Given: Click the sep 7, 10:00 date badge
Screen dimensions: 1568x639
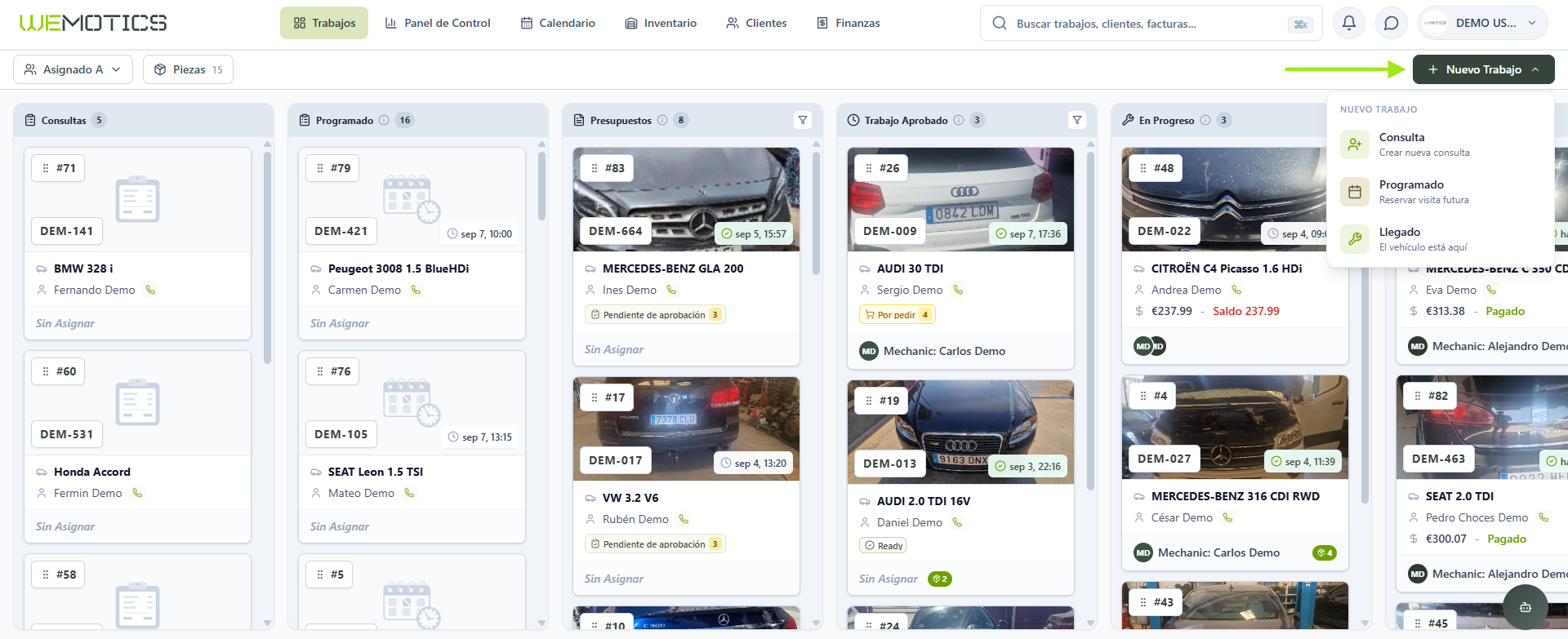Looking at the screenshot, I should (480, 234).
